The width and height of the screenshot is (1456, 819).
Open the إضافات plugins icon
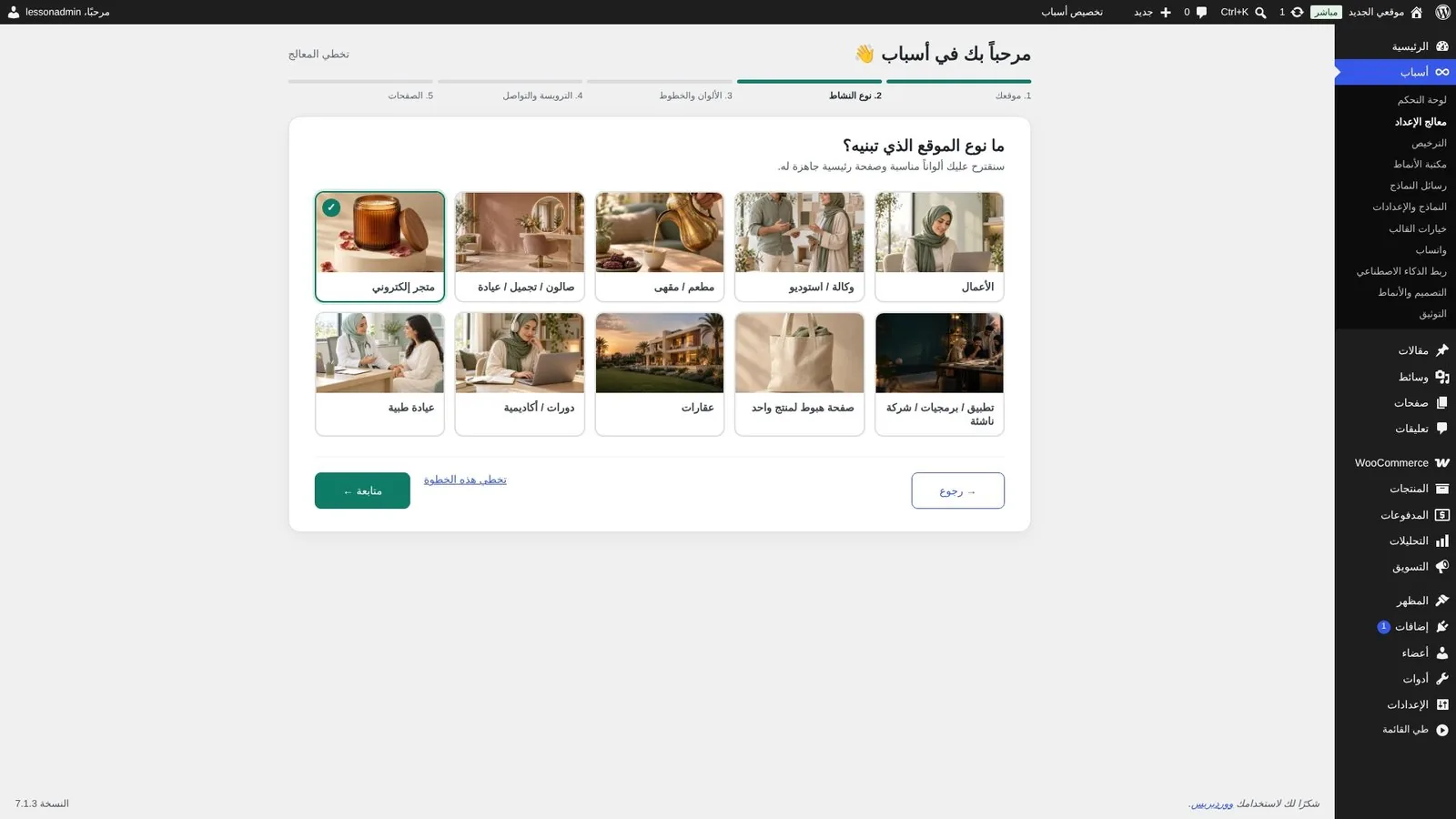point(1442,627)
